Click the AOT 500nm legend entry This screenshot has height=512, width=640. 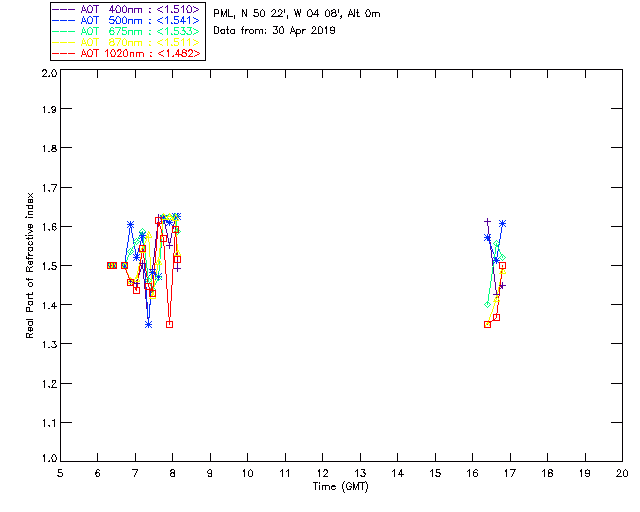126,20
